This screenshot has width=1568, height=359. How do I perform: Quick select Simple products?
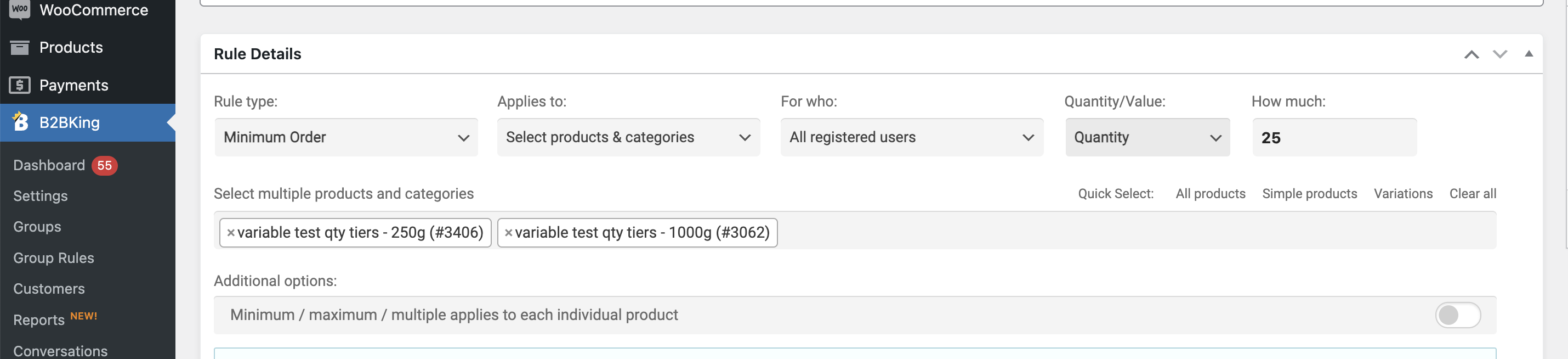1309,194
